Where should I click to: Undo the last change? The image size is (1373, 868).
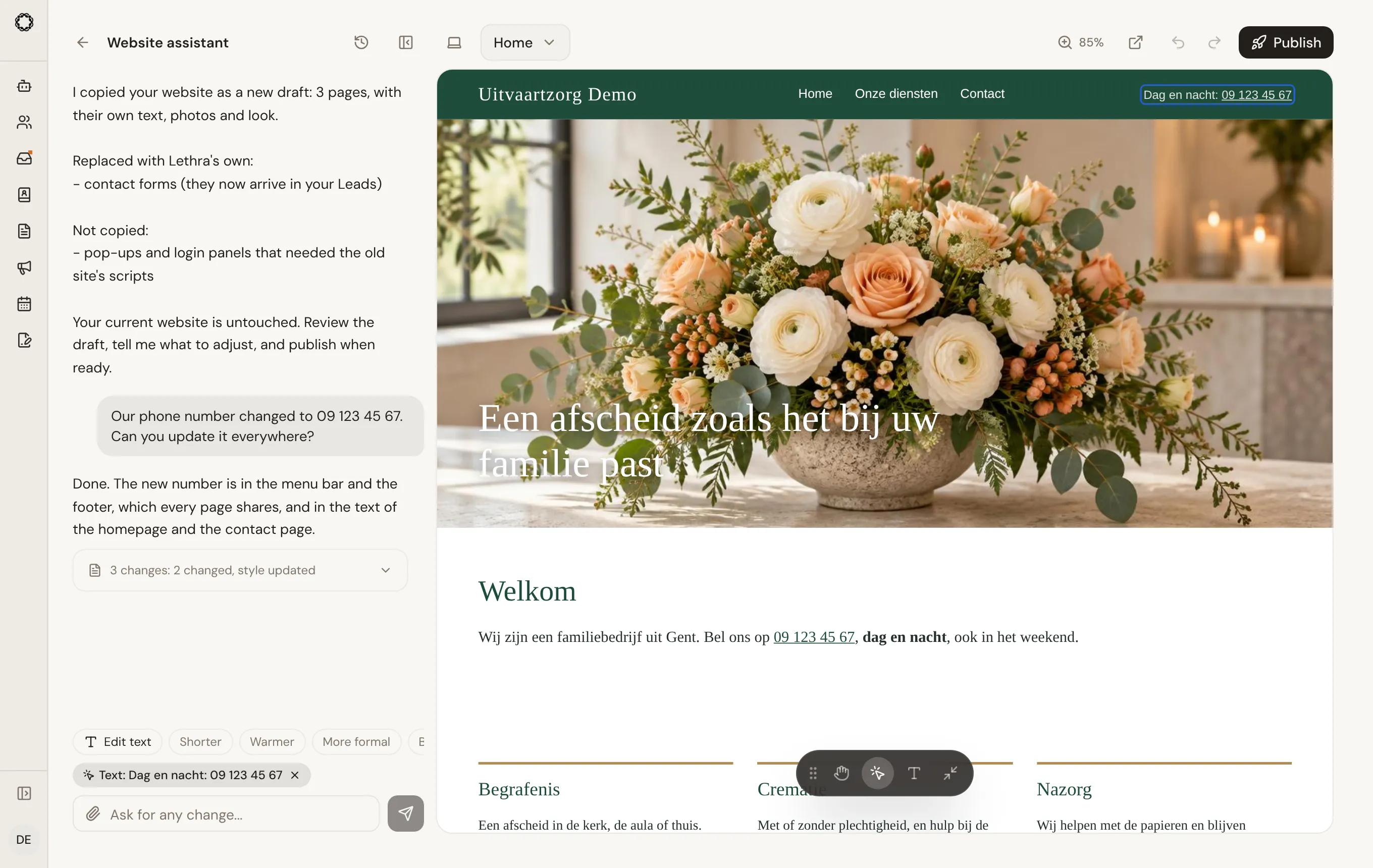pos(1178,43)
